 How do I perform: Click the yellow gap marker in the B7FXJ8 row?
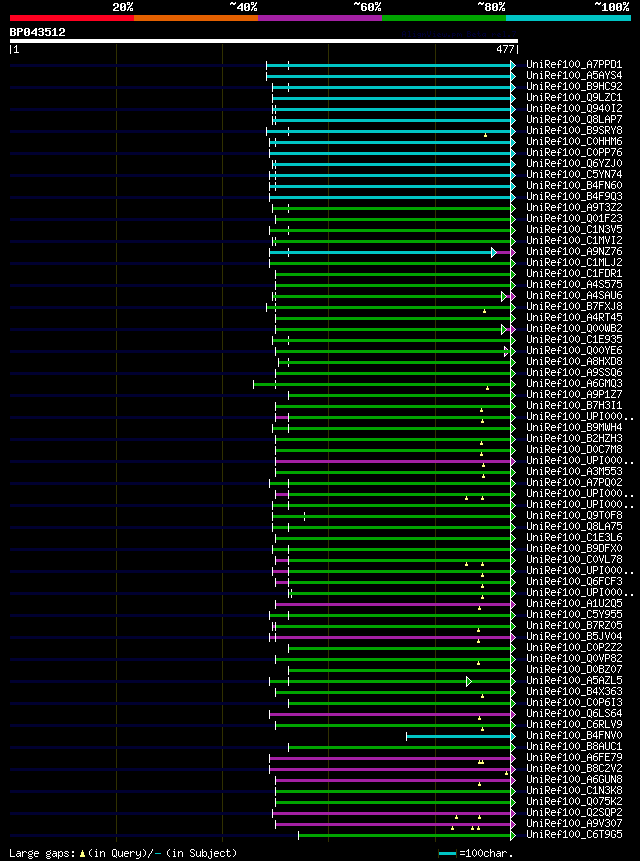[x=484, y=311]
